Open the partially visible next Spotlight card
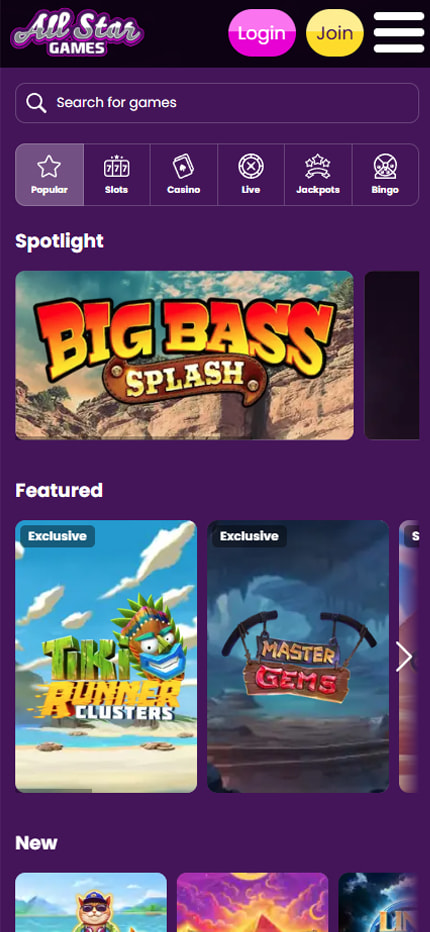Image resolution: width=430 pixels, height=932 pixels. click(x=392, y=355)
